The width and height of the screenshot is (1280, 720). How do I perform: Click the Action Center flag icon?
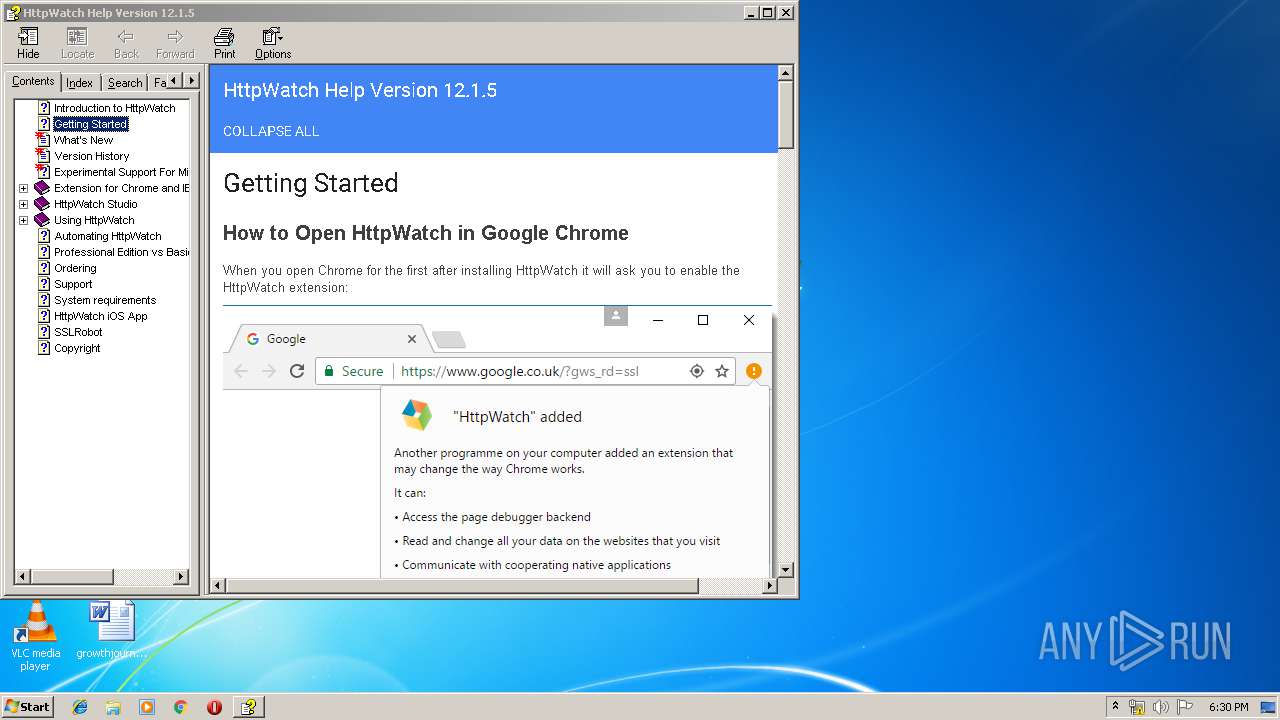1185,707
